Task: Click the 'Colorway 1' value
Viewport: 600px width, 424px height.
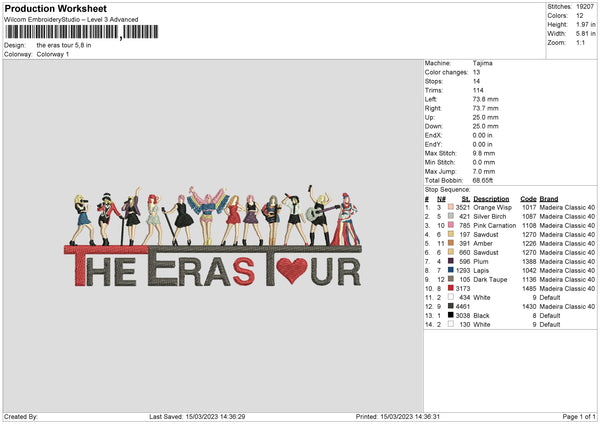Action: [x=53, y=54]
